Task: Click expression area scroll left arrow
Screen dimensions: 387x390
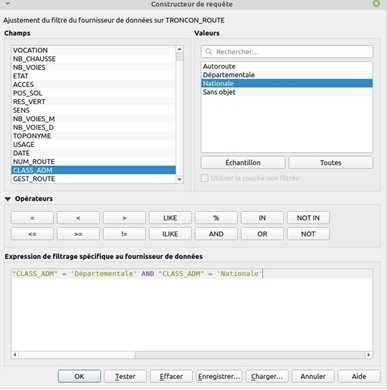Action: (x=15, y=355)
